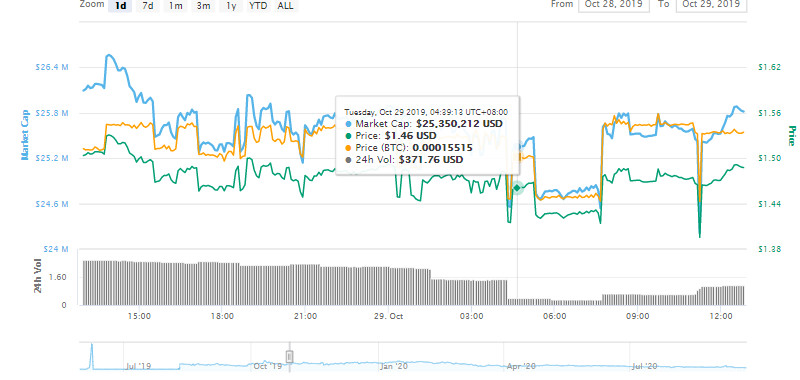Click the Zoom label
The image size is (800, 380).
pyautogui.click(x=91, y=5)
